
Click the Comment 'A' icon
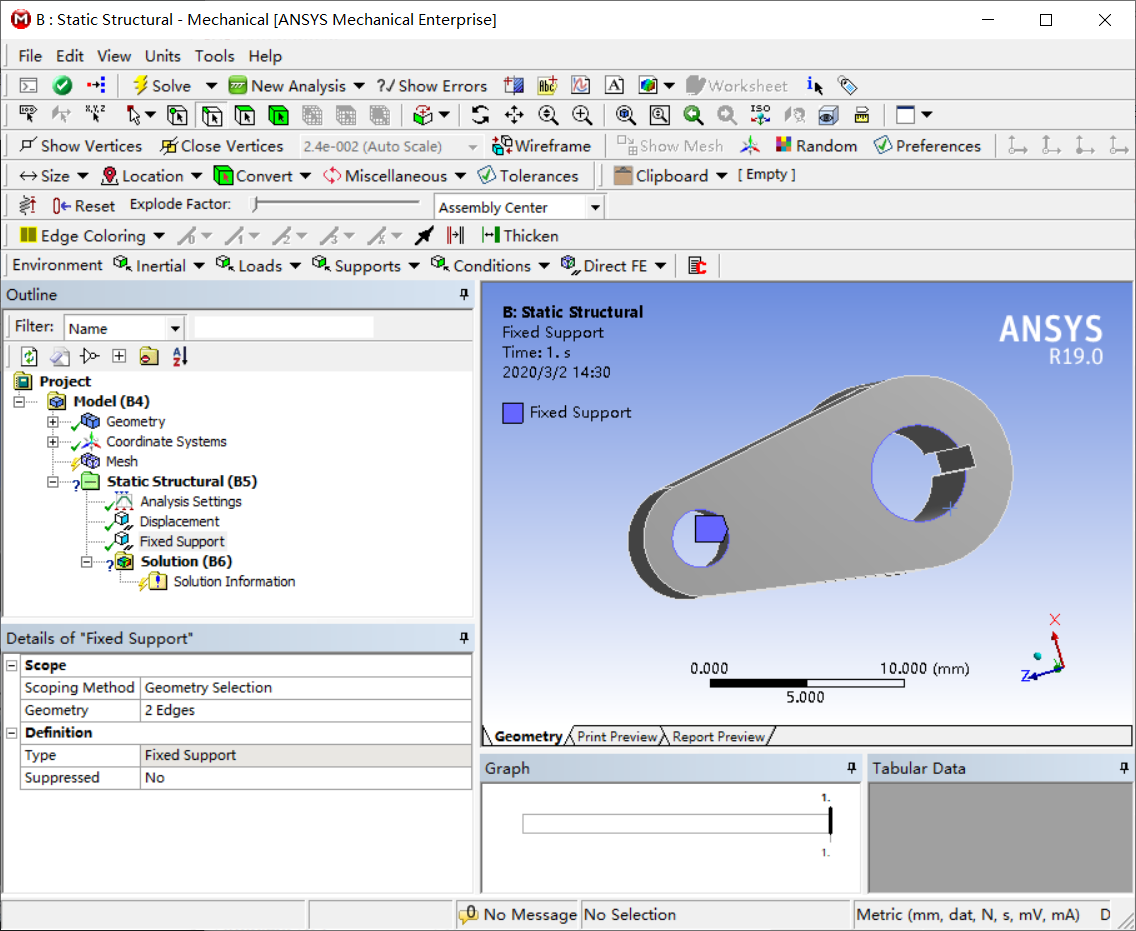pyautogui.click(x=614, y=85)
